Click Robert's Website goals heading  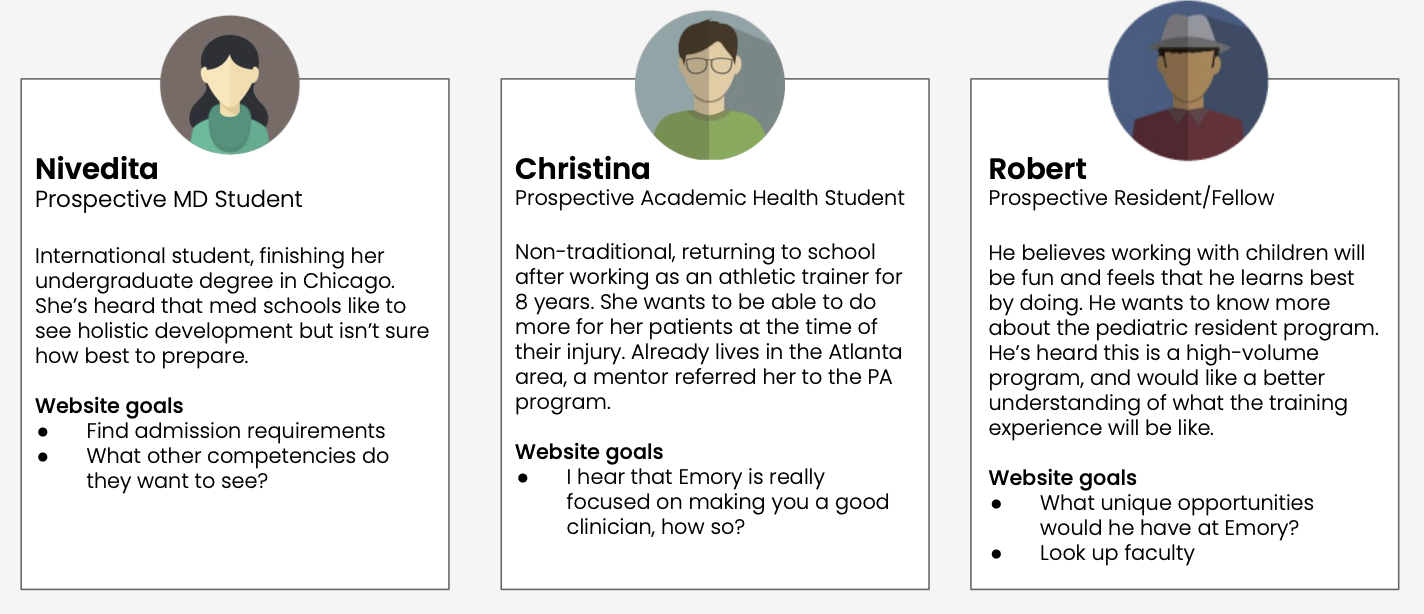[1062, 478]
